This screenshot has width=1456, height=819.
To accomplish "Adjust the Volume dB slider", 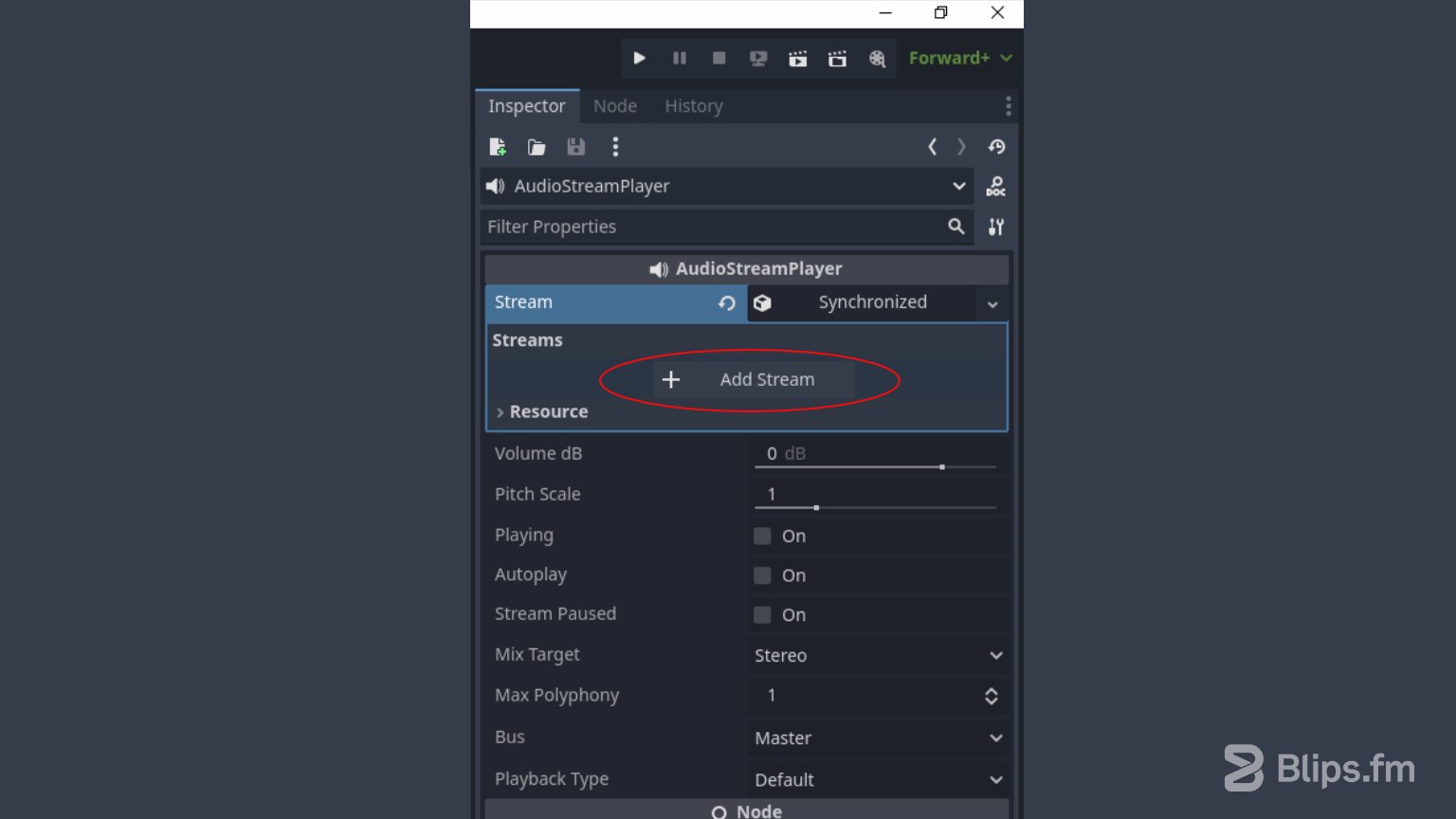I will click(x=877, y=467).
